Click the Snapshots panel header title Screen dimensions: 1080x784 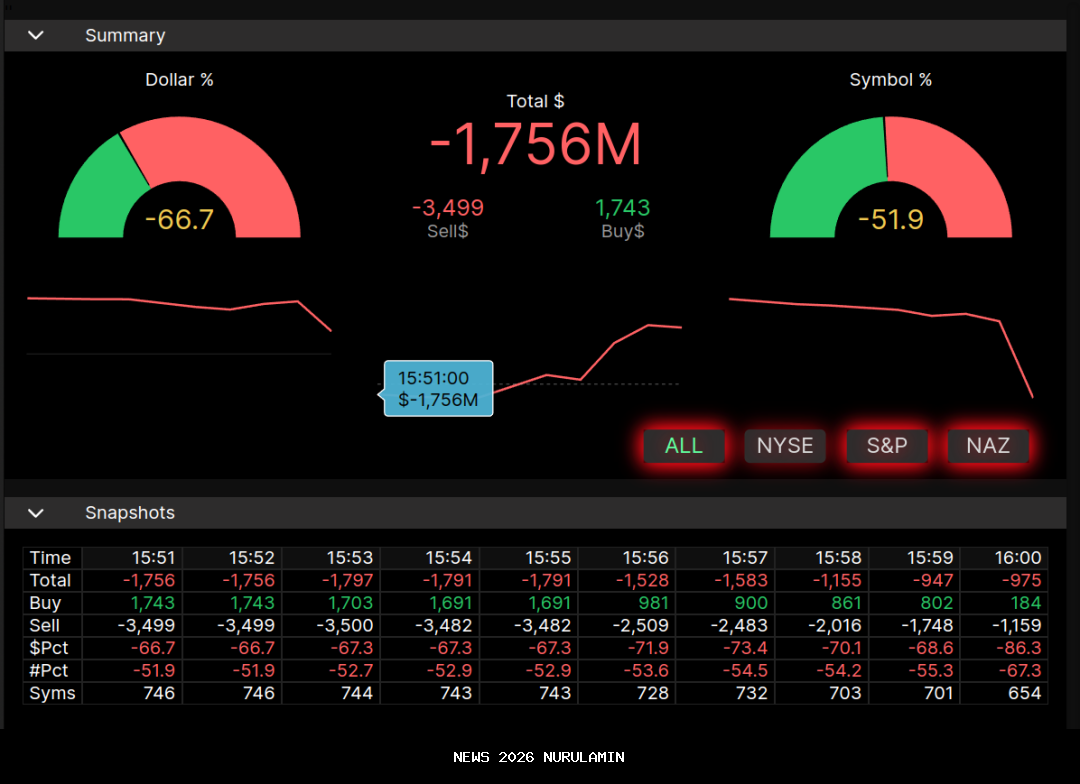click(130, 513)
